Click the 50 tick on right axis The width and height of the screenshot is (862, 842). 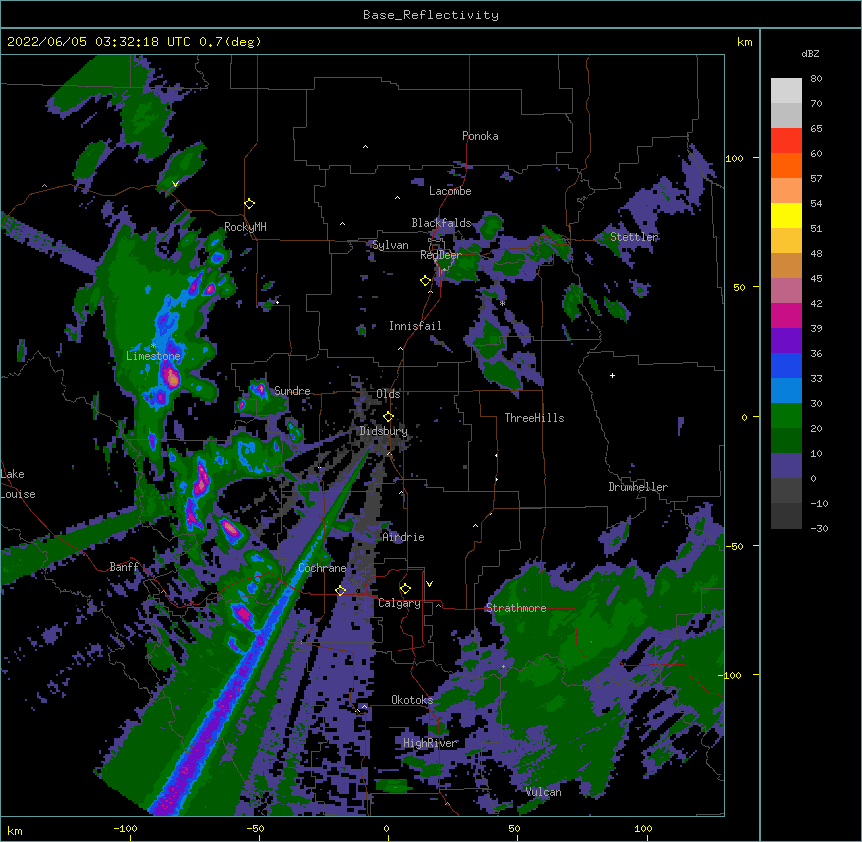(x=739, y=287)
